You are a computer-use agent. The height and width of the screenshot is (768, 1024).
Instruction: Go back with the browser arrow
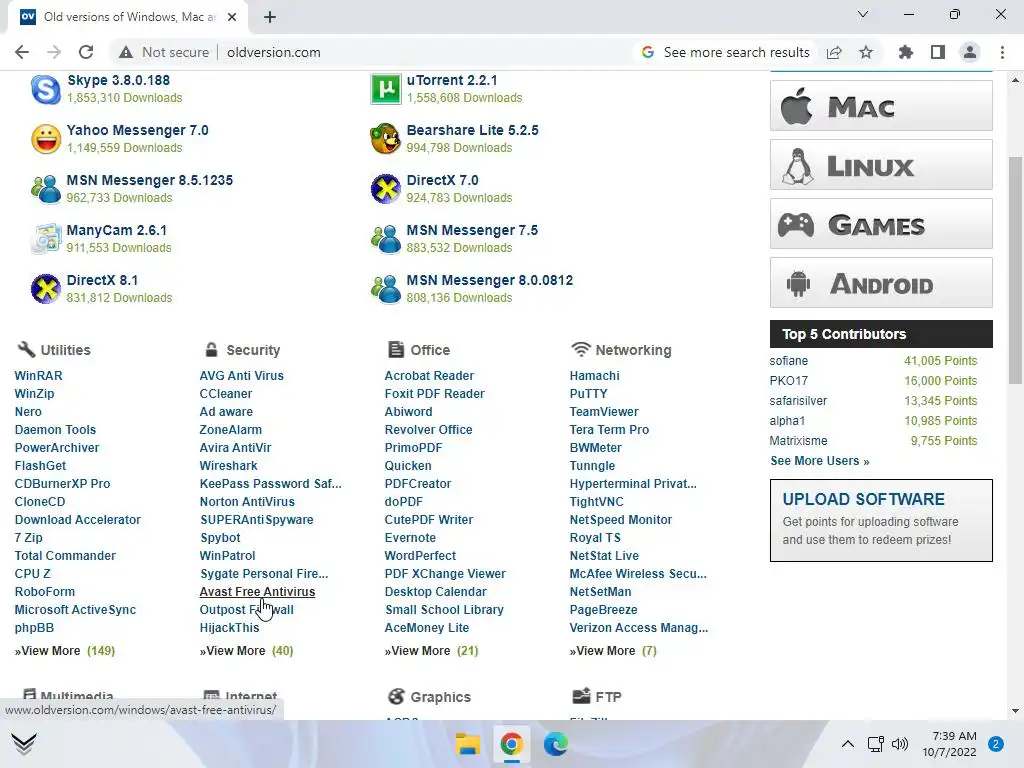[x=22, y=52]
